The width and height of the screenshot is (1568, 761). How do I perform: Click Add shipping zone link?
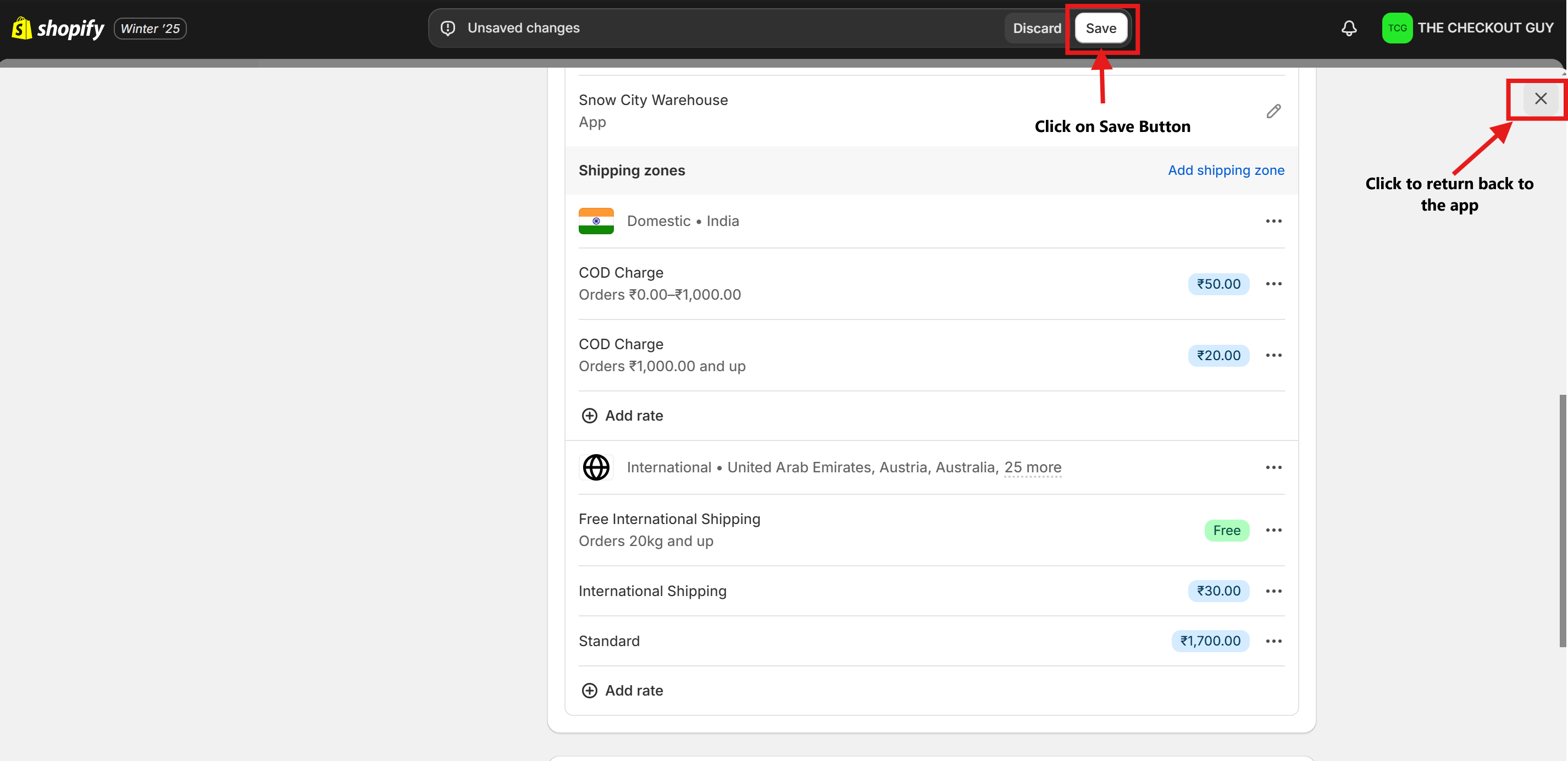[x=1225, y=170]
